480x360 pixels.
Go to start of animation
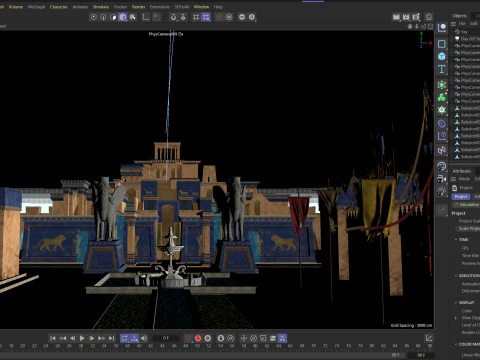tap(53, 338)
